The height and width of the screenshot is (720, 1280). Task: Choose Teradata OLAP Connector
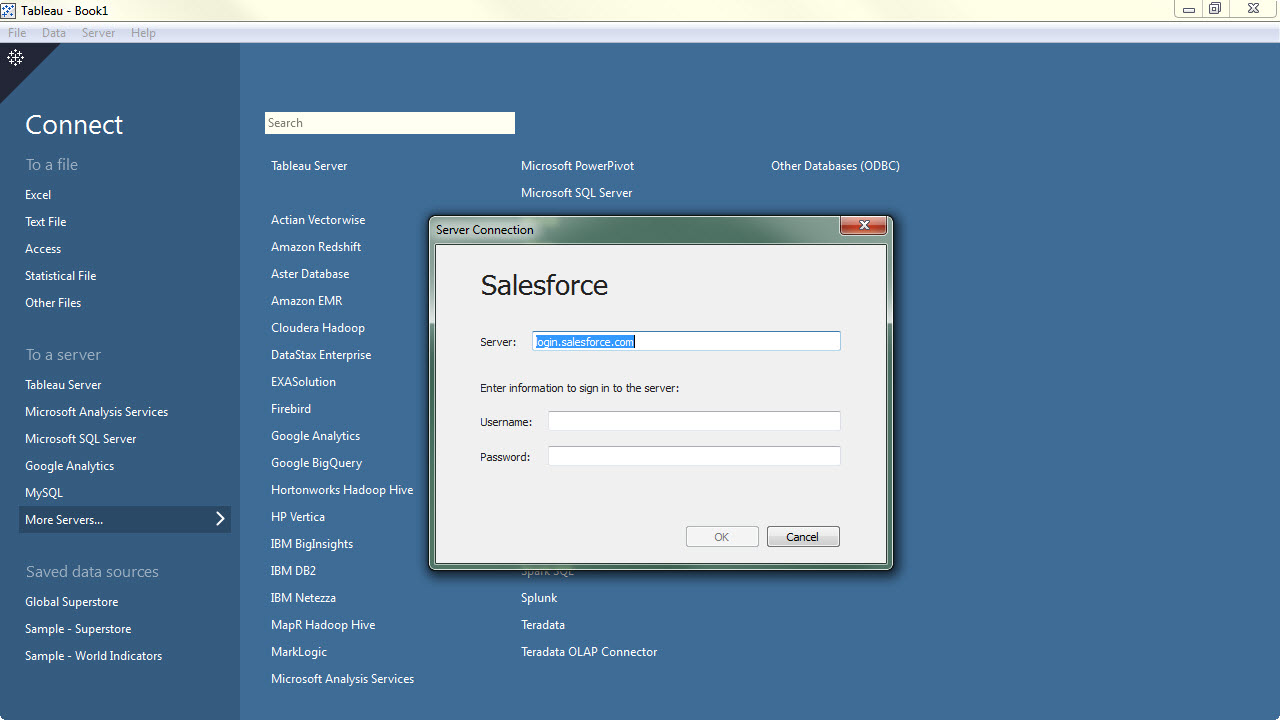[x=589, y=652]
